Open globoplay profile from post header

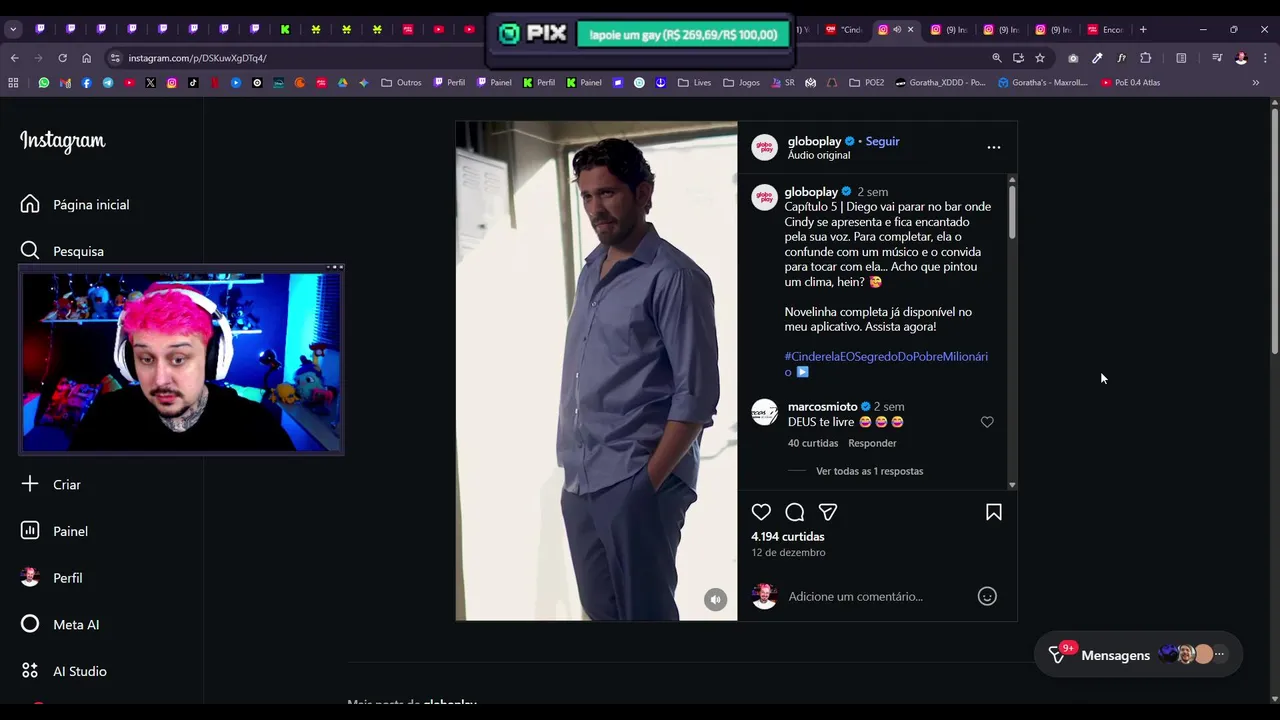(814, 141)
